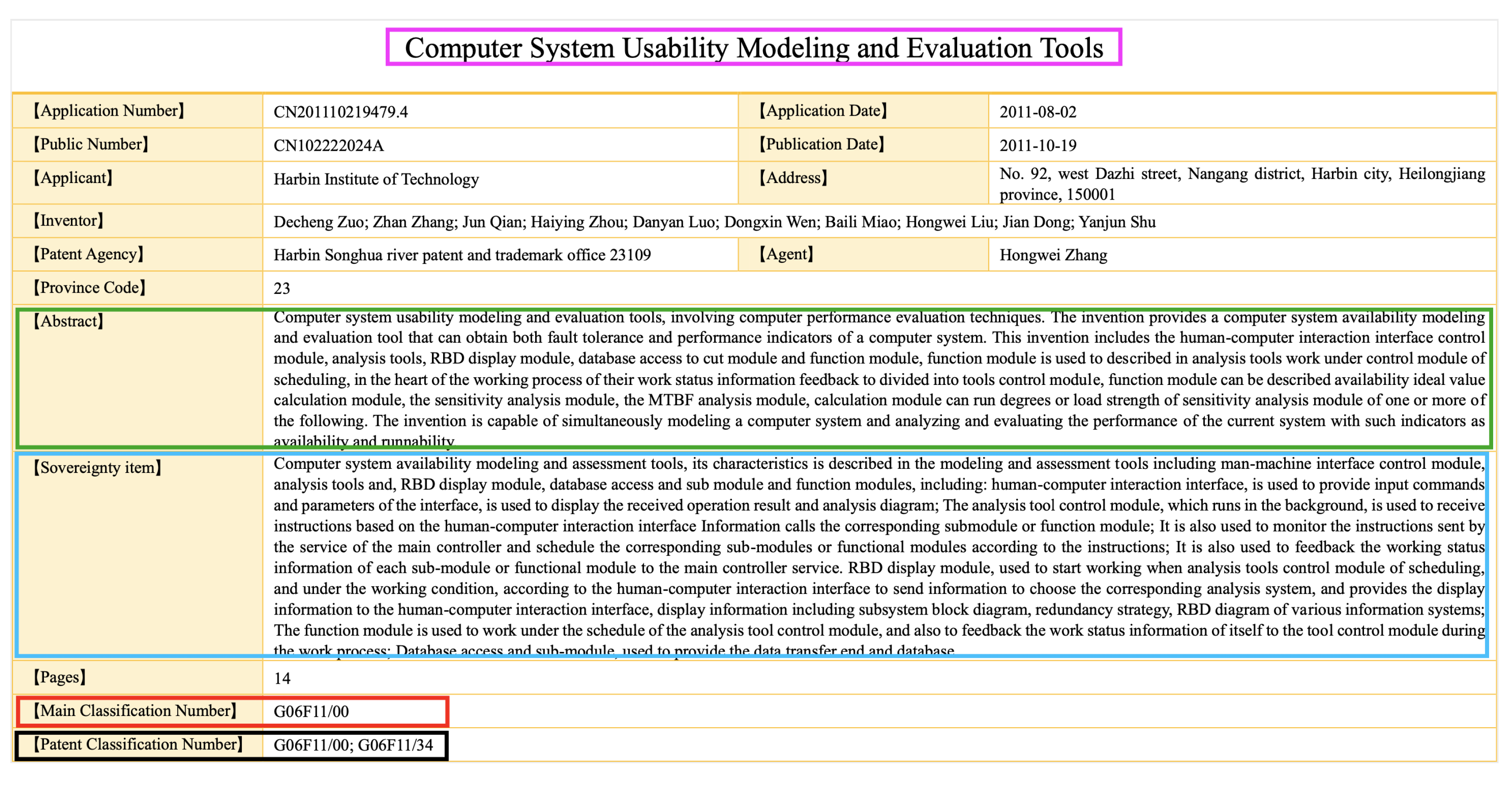Click the Application Date label
This screenshot has width=1512, height=786.
click(x=823, y=111)
